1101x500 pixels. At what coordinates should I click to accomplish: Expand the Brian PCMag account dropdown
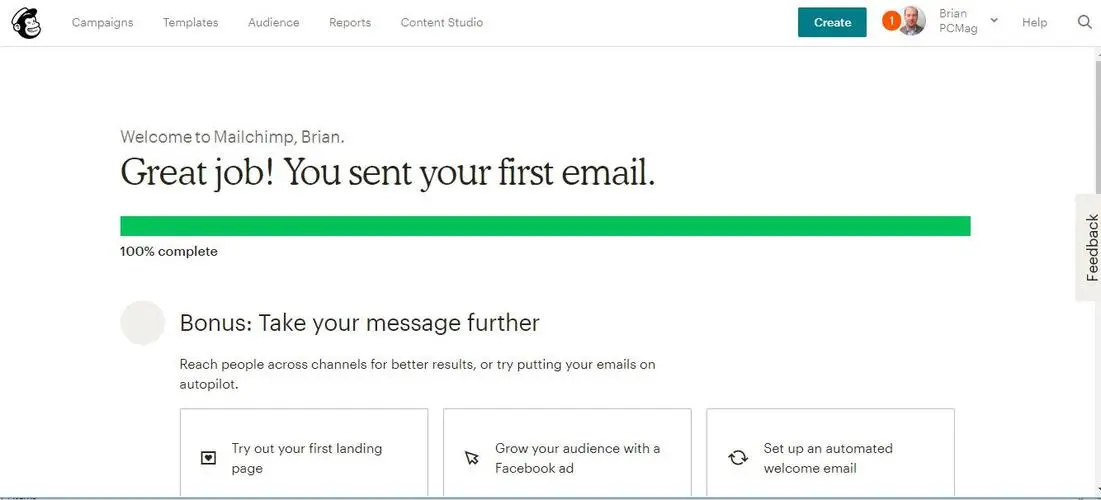pyautogui.click(x=994, y=20)
